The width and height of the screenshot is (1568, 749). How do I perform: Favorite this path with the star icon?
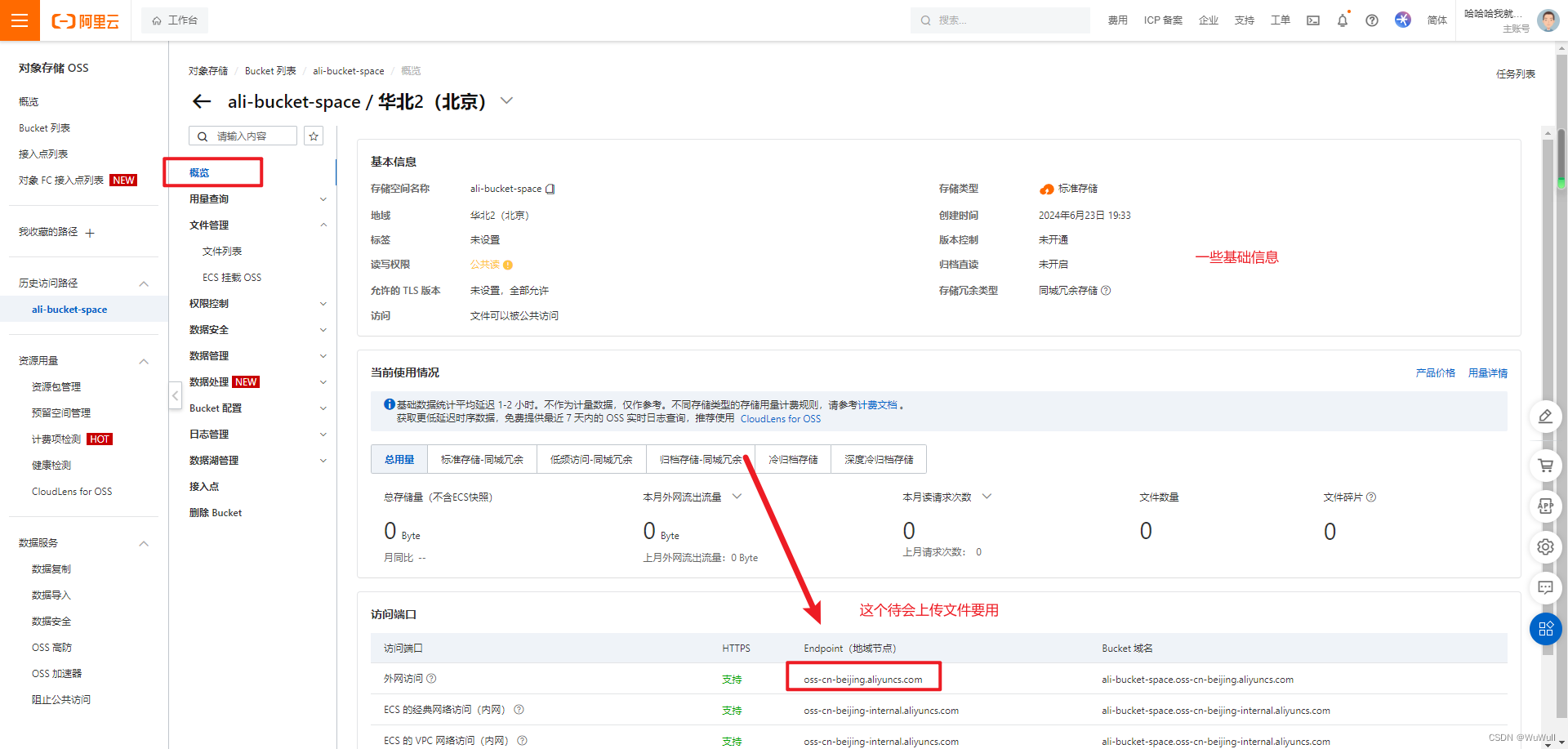click(x=314, y=136)
